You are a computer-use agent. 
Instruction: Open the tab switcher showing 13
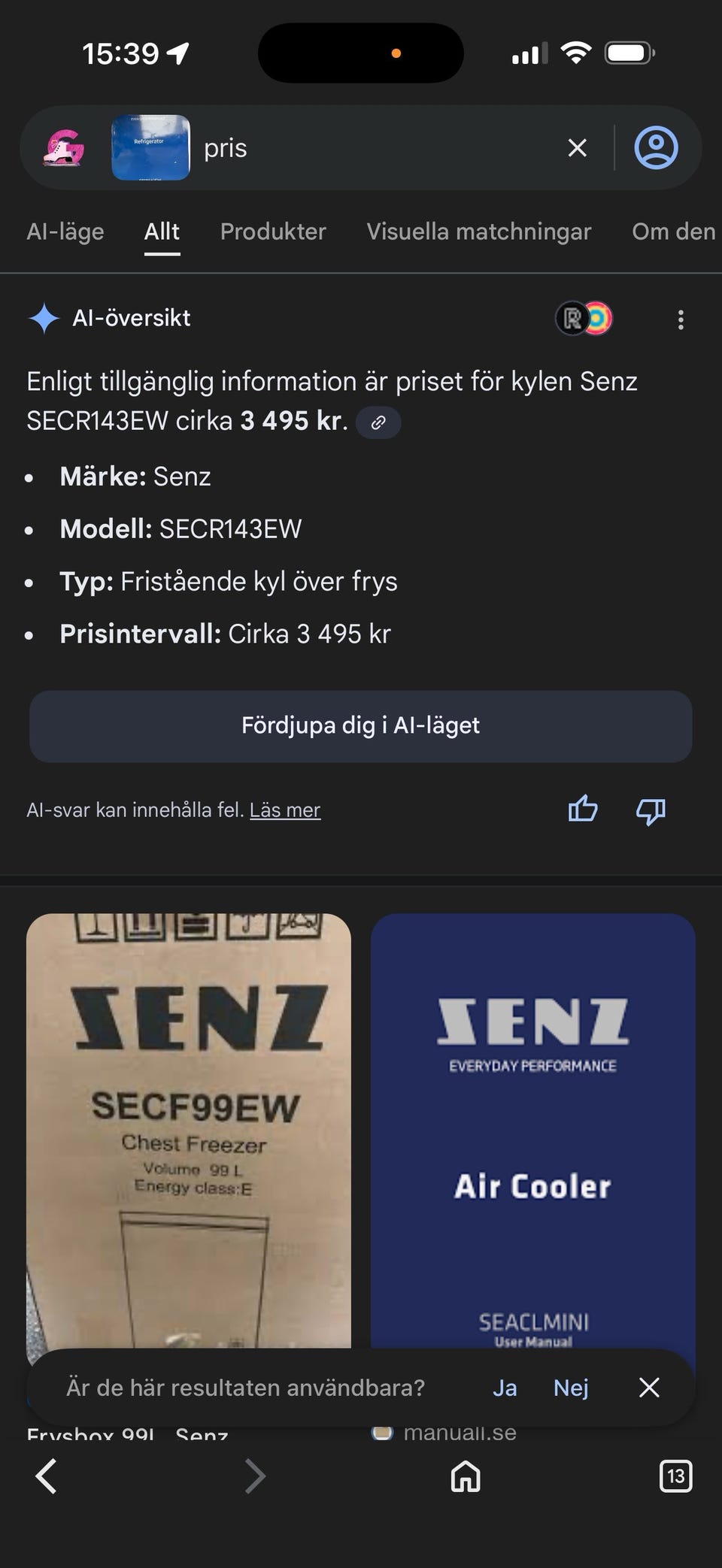(675, 1476)
